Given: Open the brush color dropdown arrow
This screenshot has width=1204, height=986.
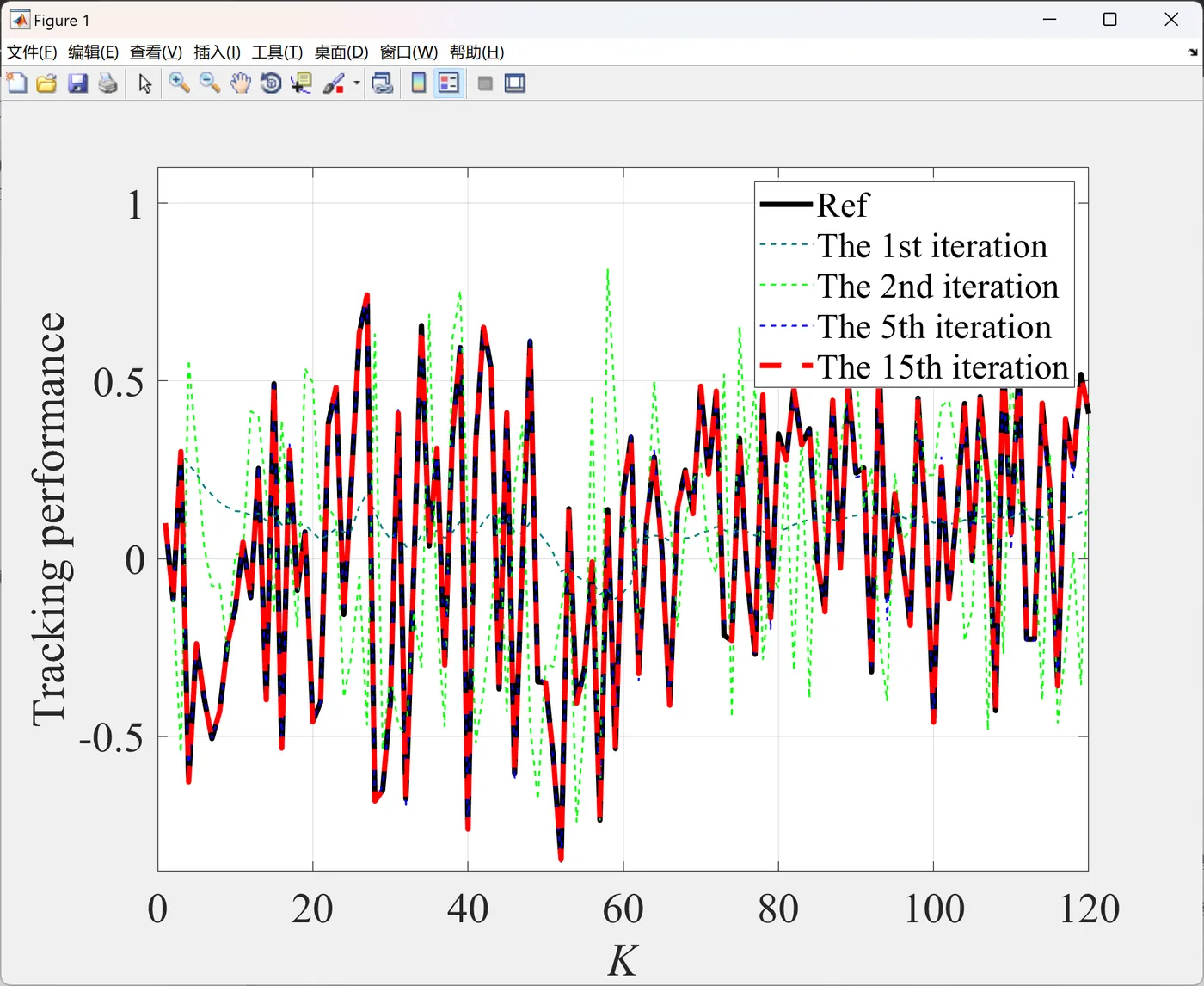Looking at the screenshot, I should 357,83.
